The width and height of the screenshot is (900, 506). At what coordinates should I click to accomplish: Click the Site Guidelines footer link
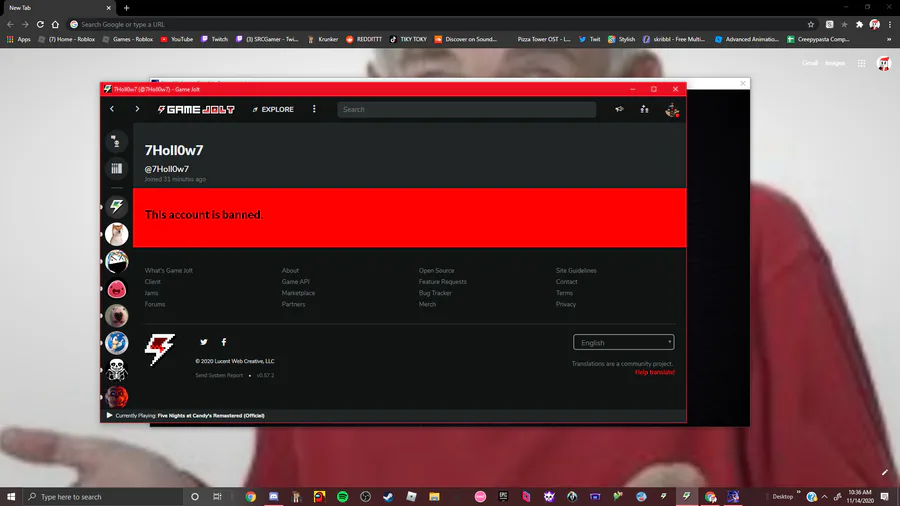coord(576,270)
